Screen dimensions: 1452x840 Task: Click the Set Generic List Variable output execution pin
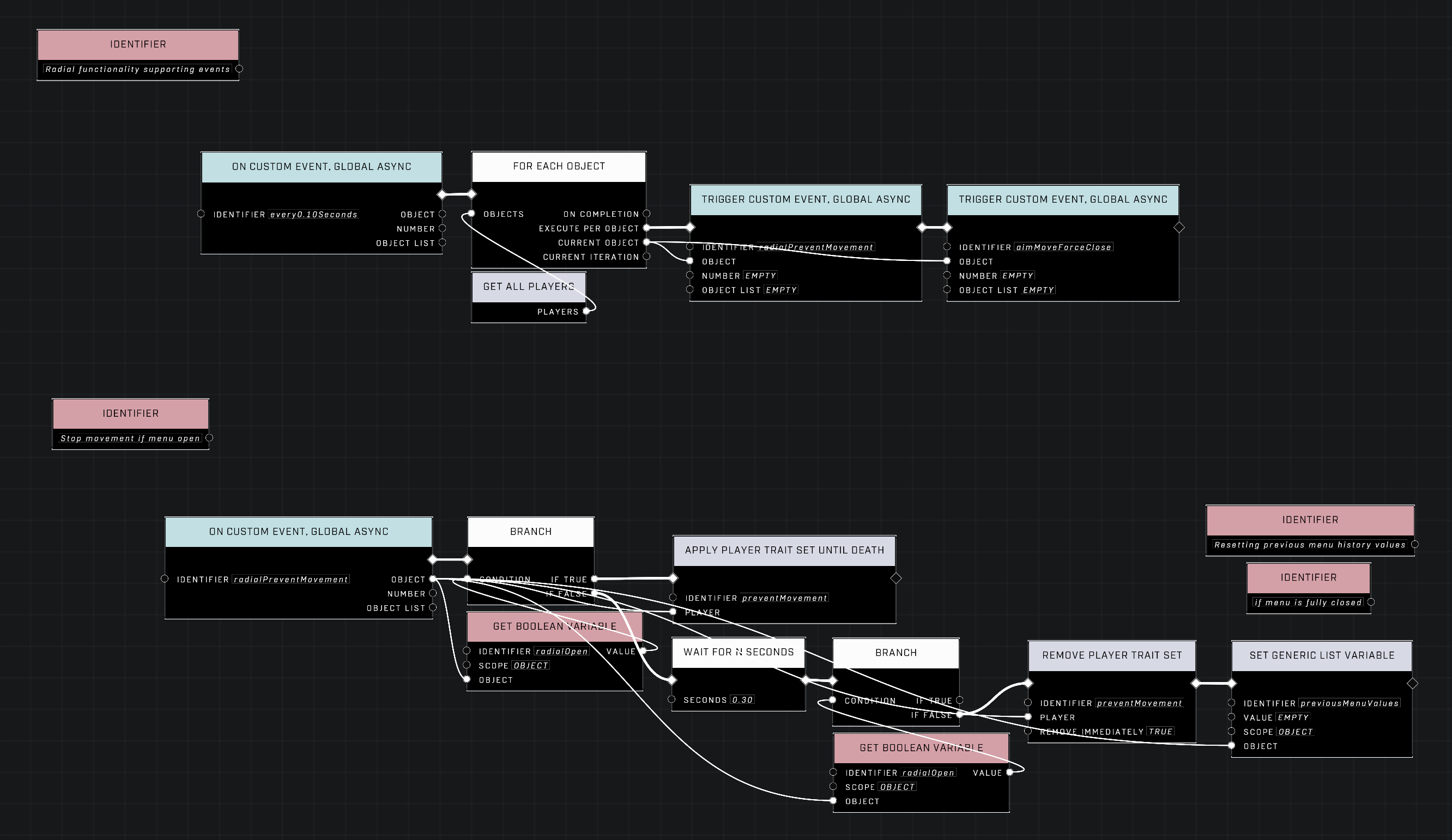(x=1412, y=684)
